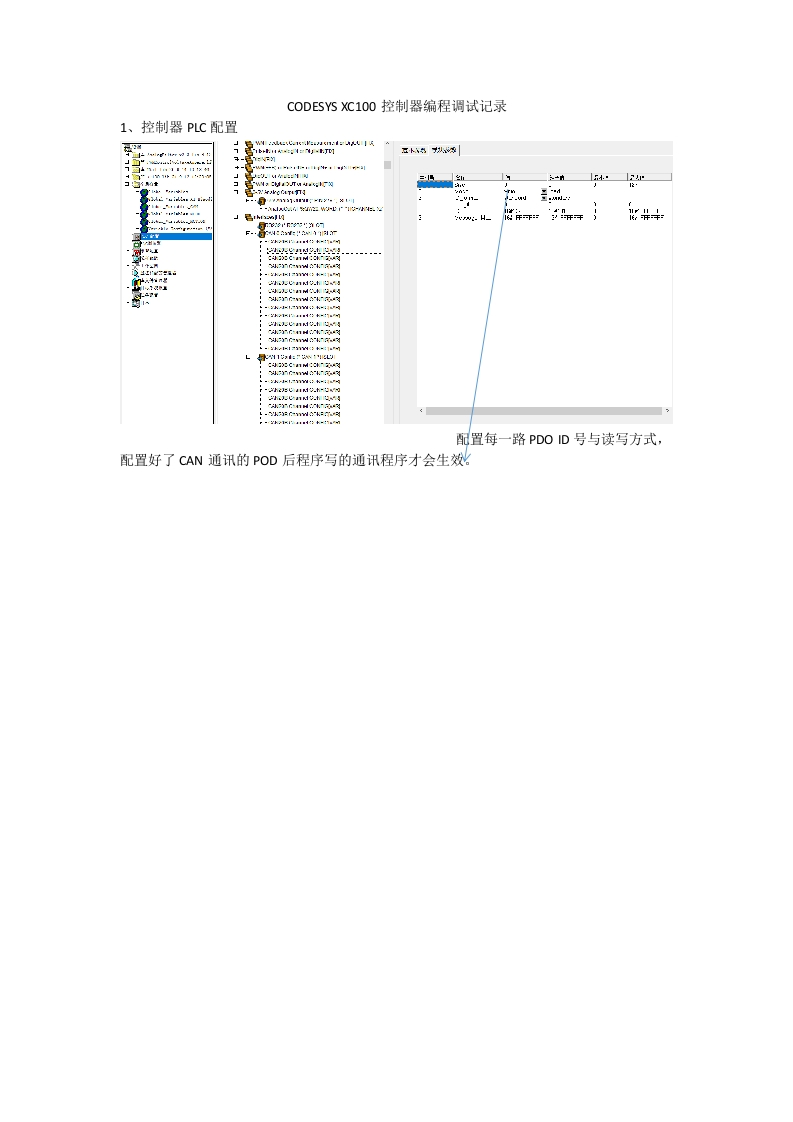Click the active second tab above the table
This screenshot has height=1122, width=793.
pyautogui.click(x=444, y=150)
